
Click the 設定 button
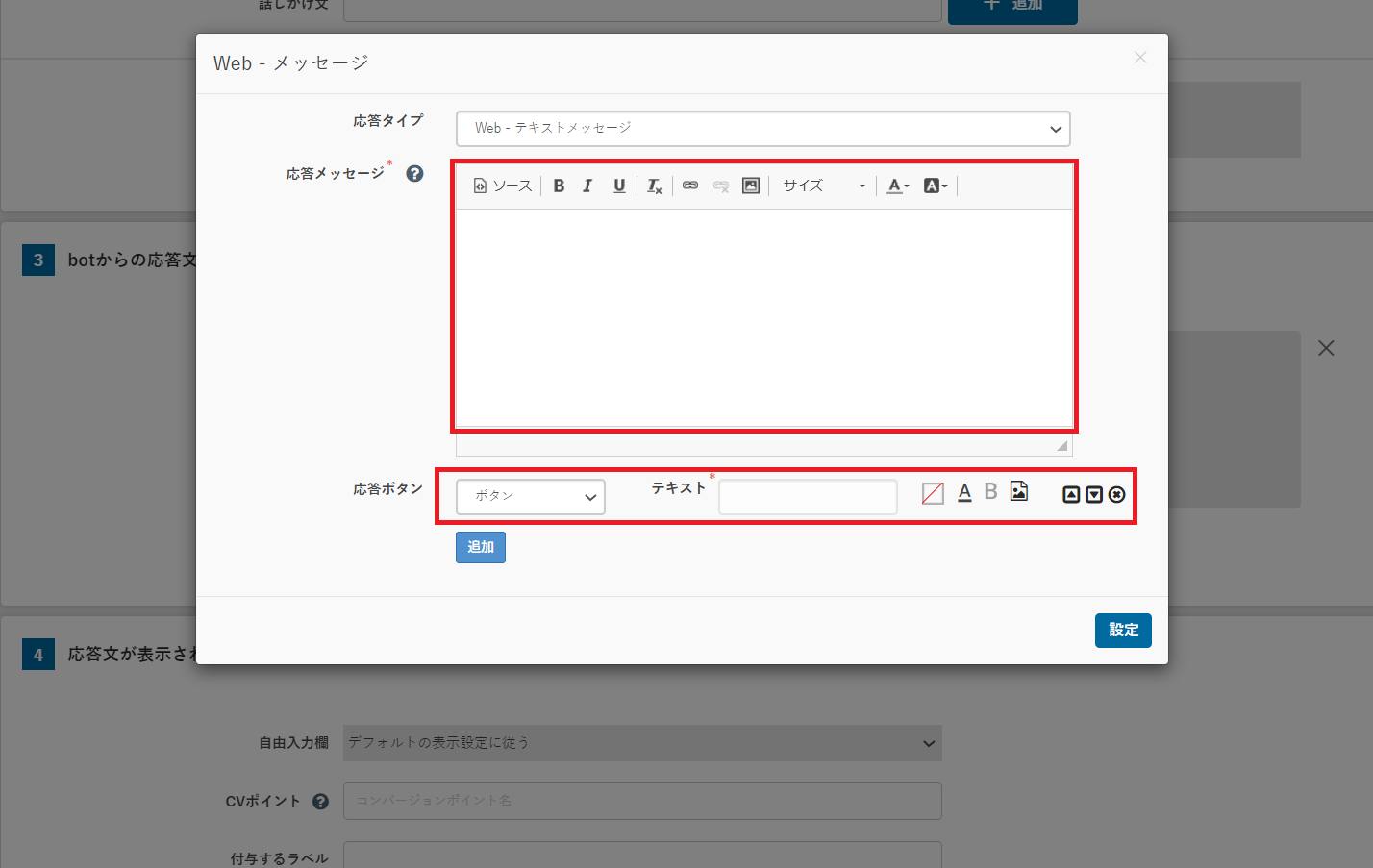(1122, 631)
